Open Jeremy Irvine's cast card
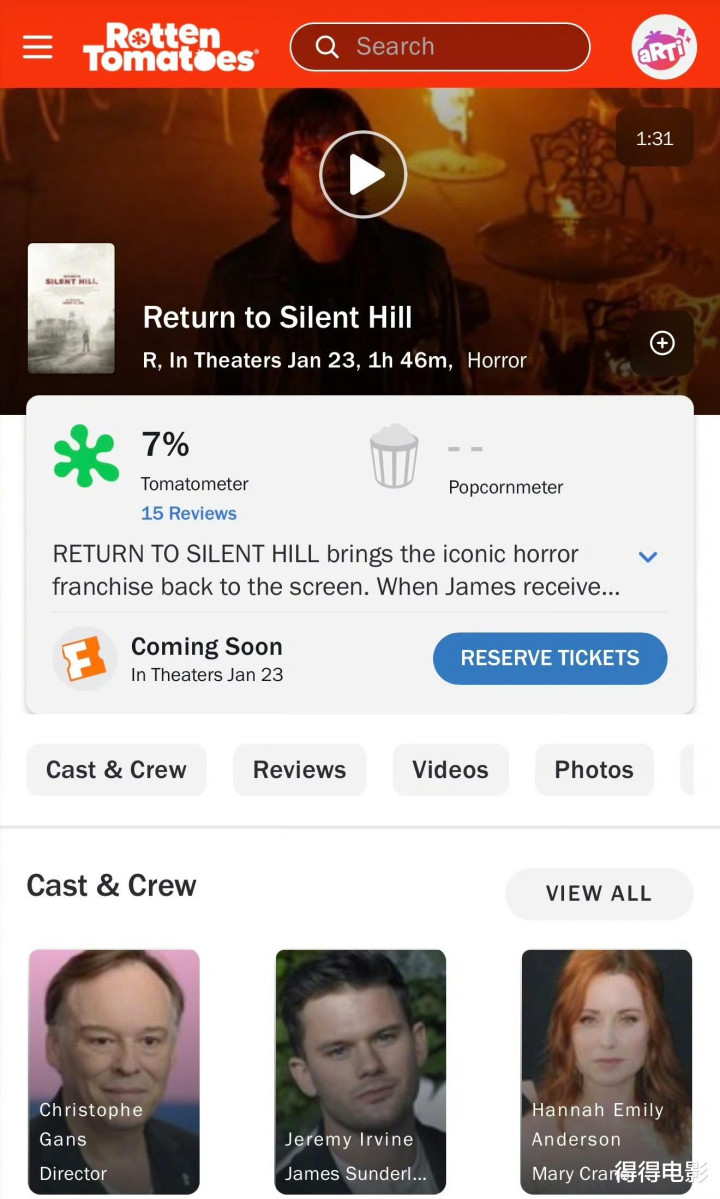The image size is (720, 1199). coord(360,1070)
